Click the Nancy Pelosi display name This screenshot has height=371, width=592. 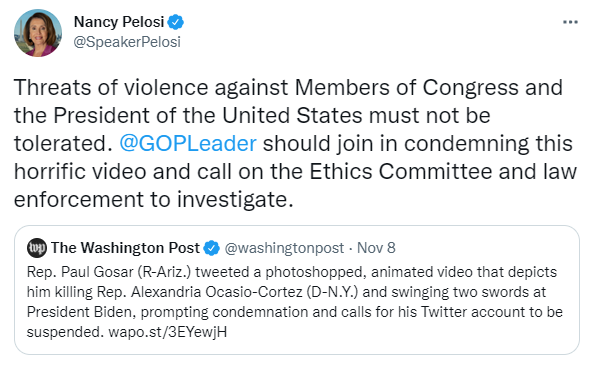(x=119, y=22)
